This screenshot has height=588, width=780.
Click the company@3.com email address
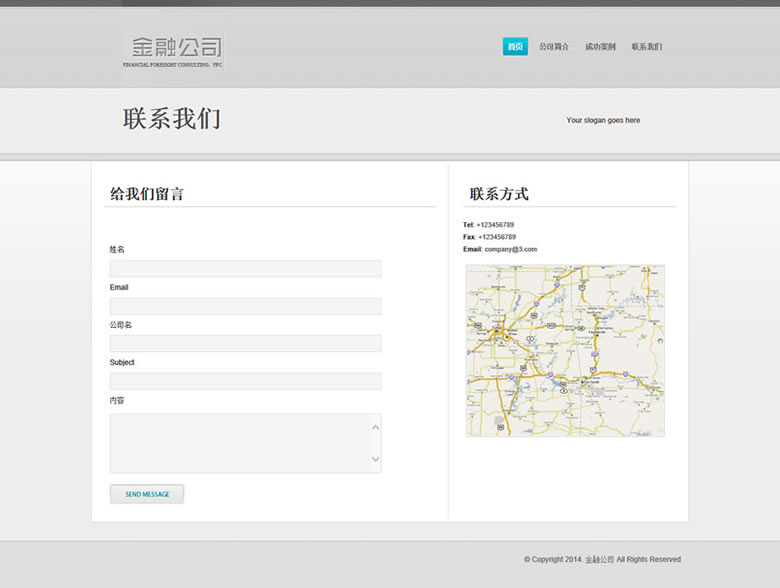click(511, 249)
